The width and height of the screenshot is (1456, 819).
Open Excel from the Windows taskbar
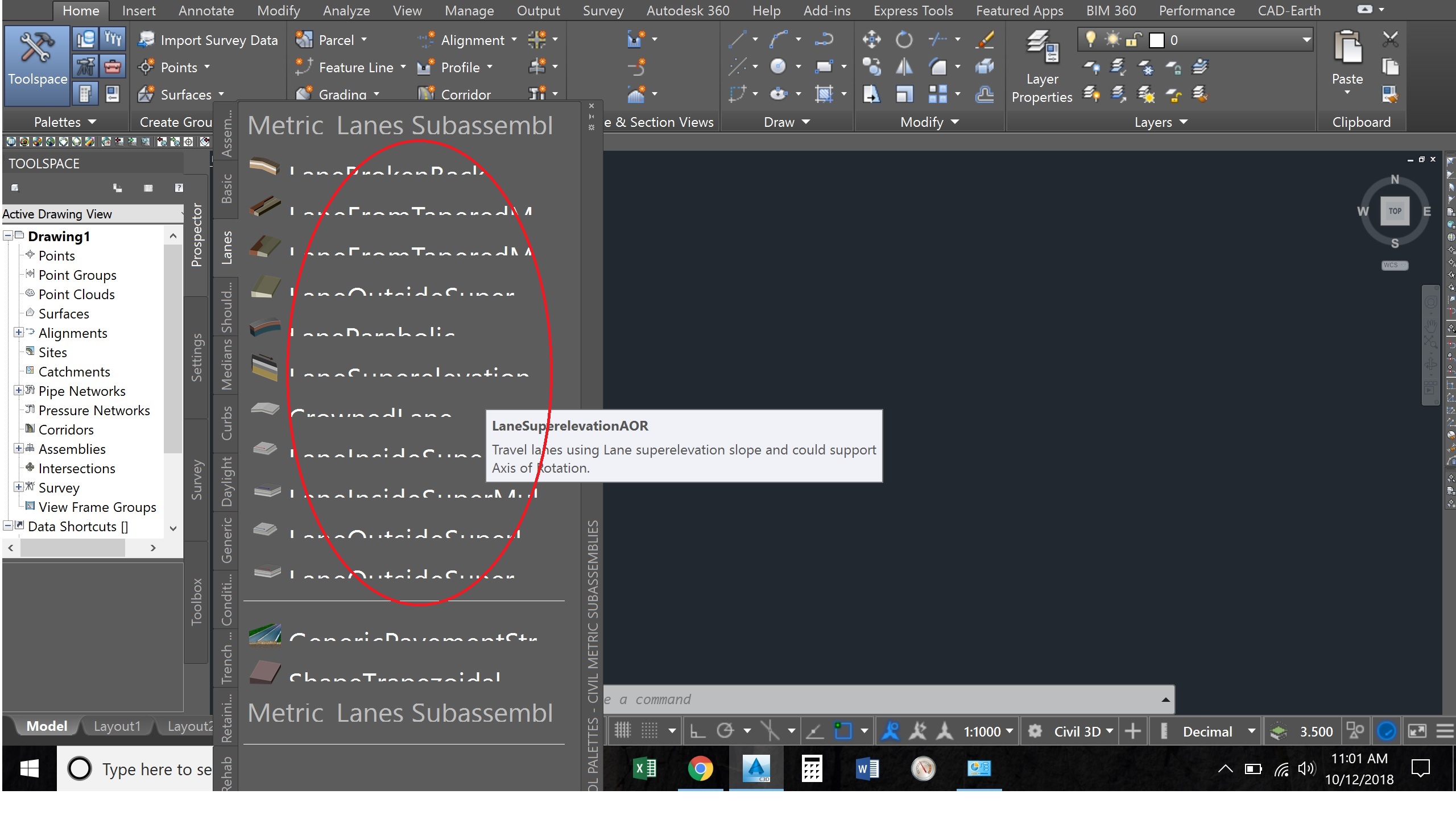(646, 769)
